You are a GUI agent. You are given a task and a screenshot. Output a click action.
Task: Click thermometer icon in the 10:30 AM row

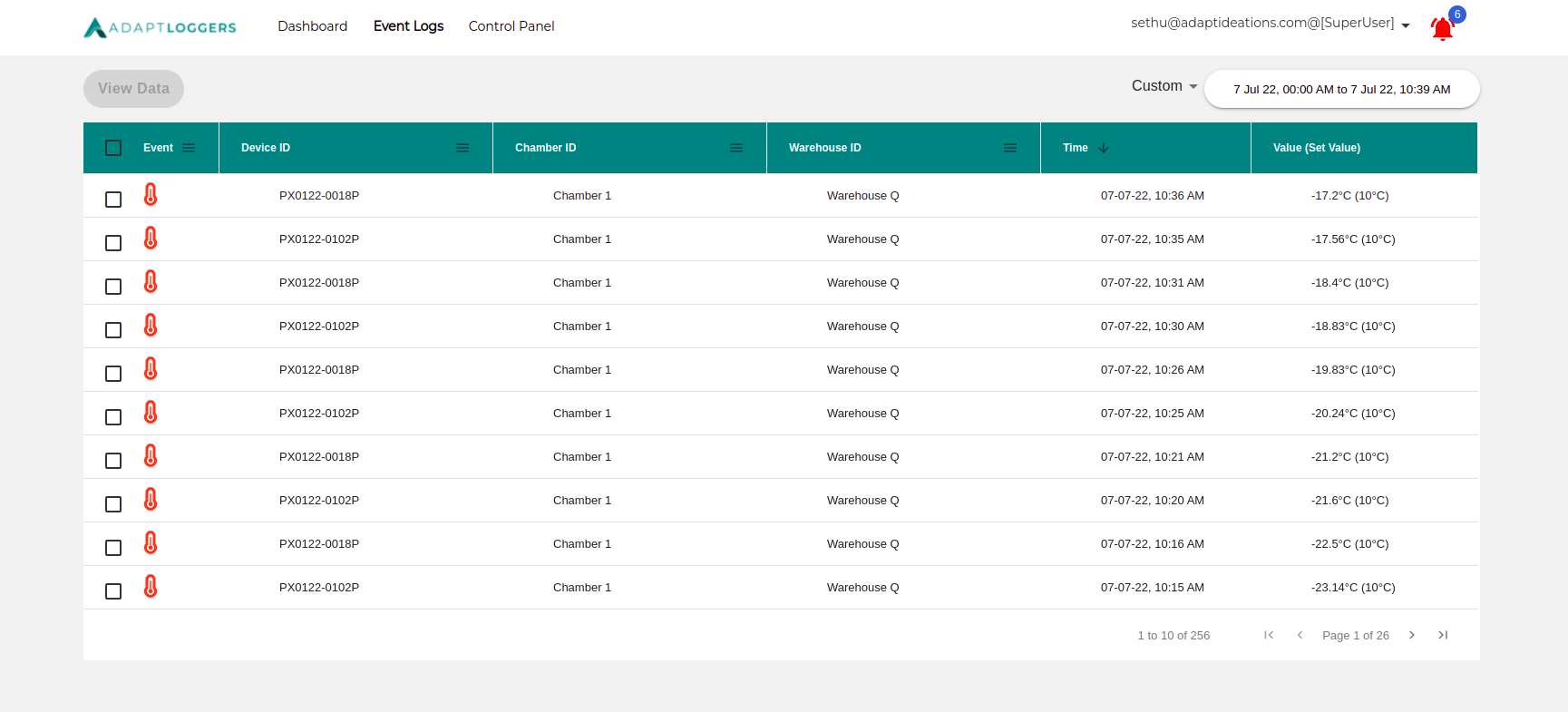click(x=151, y=326)
